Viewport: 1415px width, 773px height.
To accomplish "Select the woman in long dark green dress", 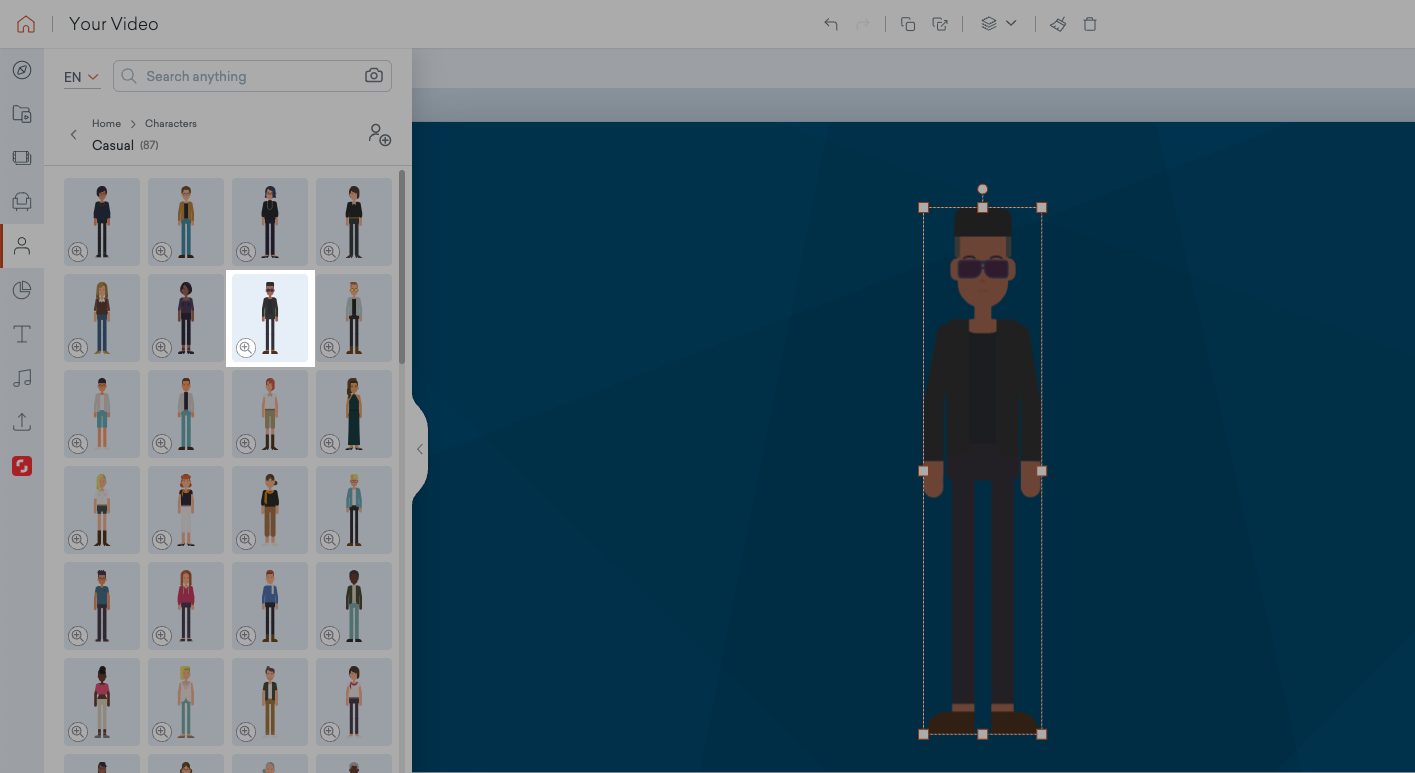I will [354, 414].
